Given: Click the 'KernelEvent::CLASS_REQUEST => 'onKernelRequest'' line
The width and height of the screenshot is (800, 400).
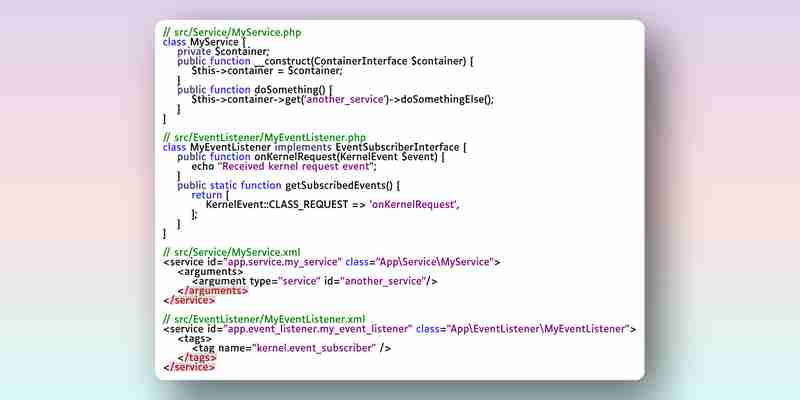Looking at the screenshot, I should [333, 205].
